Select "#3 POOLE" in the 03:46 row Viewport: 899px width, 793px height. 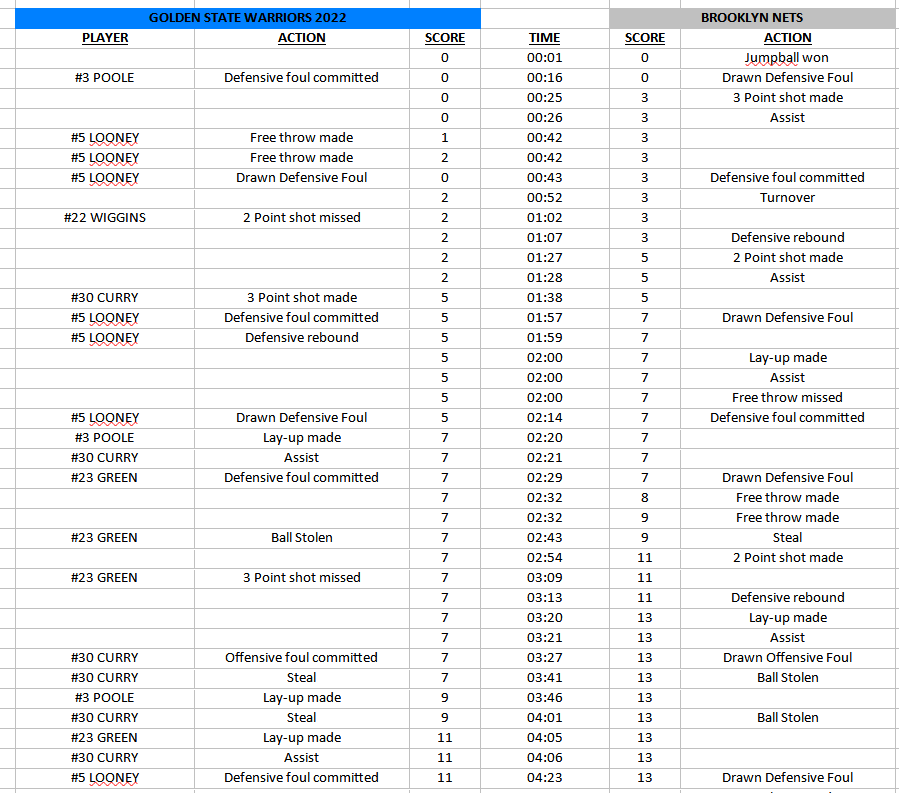tap(105, 698)
